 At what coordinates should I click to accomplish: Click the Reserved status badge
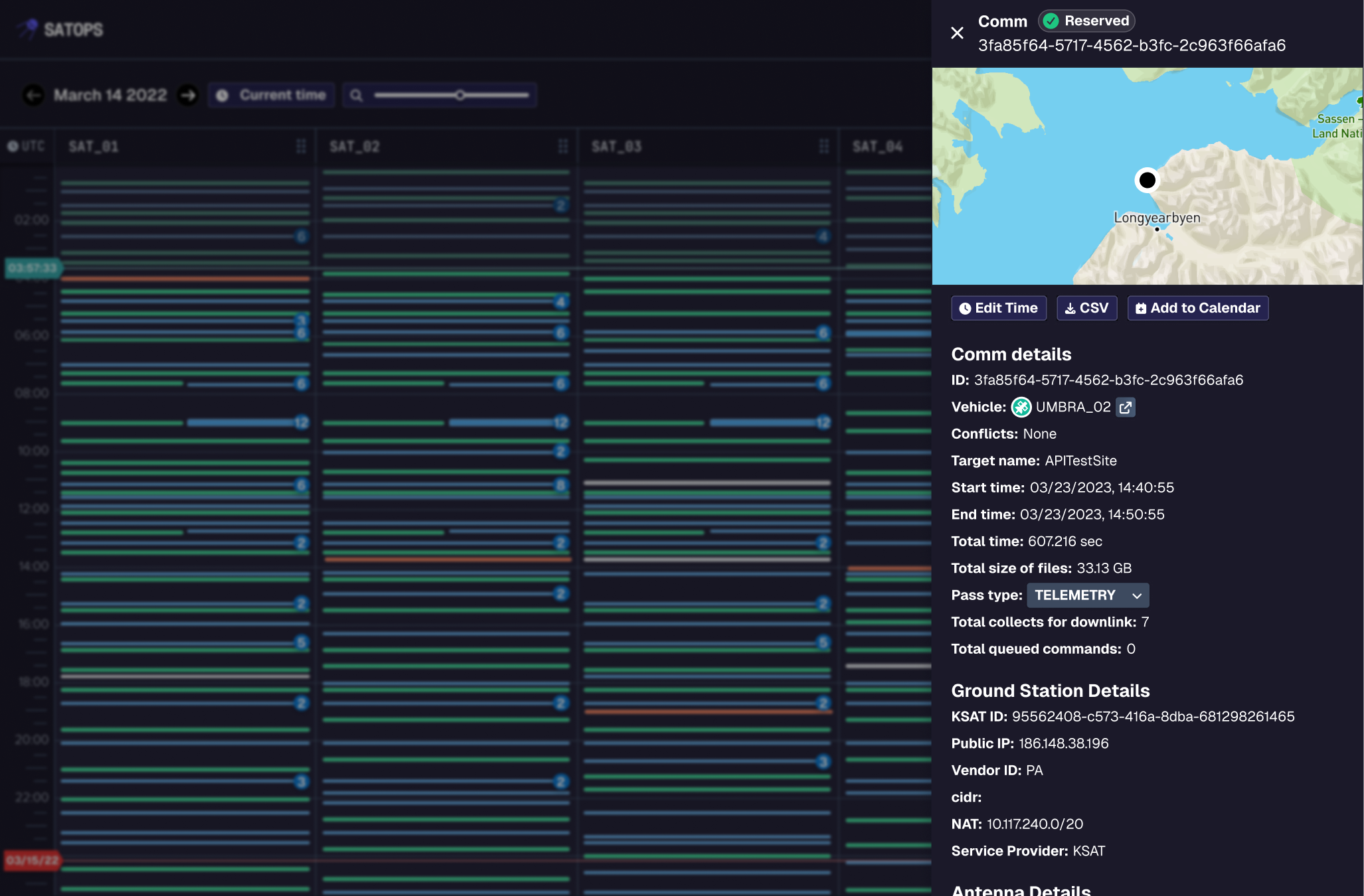1086,21
